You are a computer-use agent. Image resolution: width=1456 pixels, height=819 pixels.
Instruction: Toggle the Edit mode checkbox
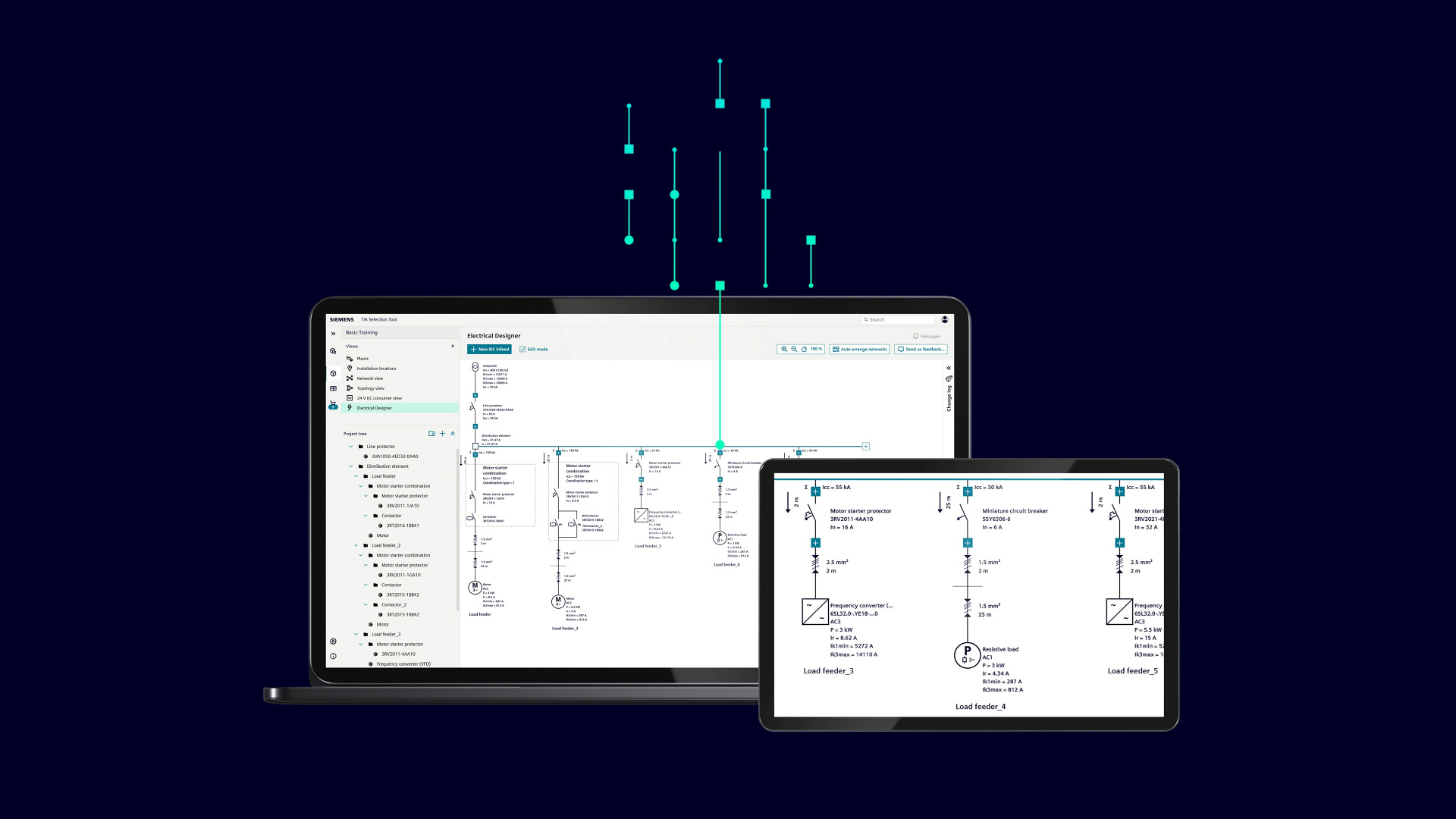pos(522,350)
